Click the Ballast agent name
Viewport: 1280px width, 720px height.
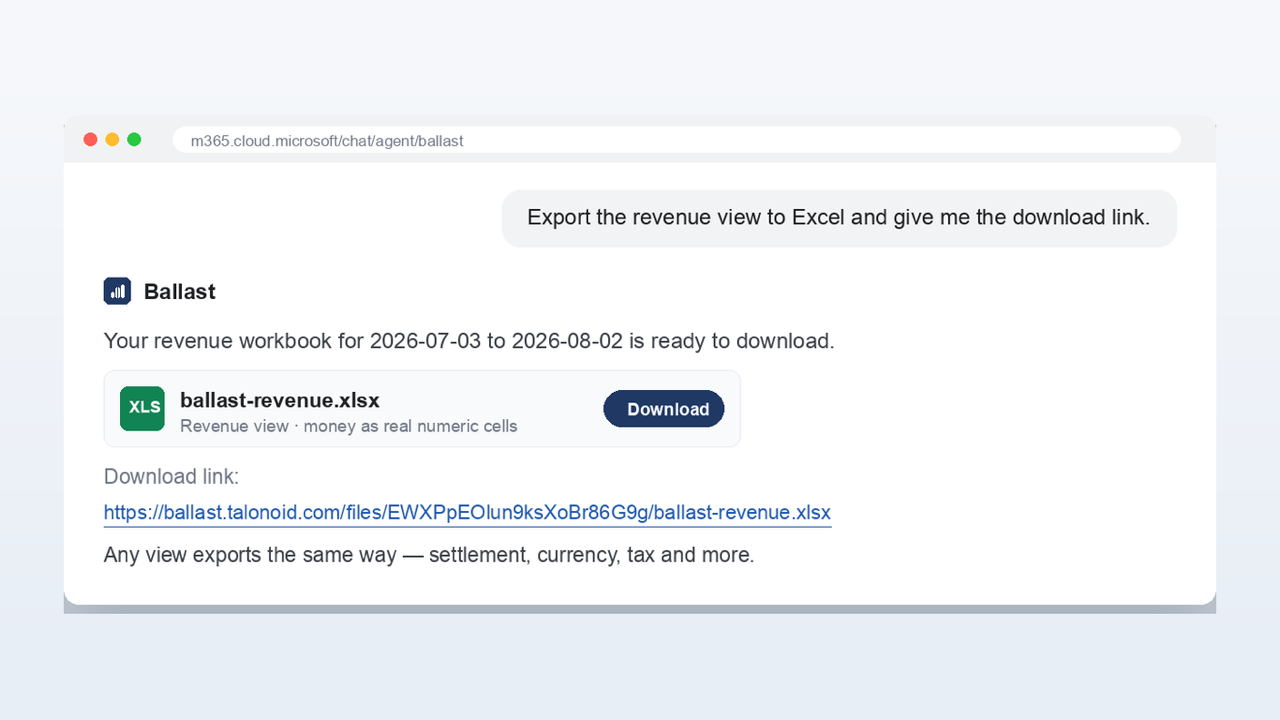180,292
